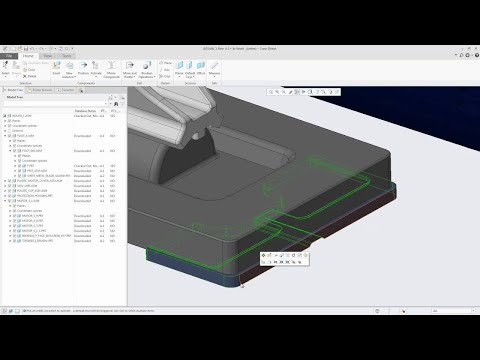Click the Planar section icon

tap(179, 66)
